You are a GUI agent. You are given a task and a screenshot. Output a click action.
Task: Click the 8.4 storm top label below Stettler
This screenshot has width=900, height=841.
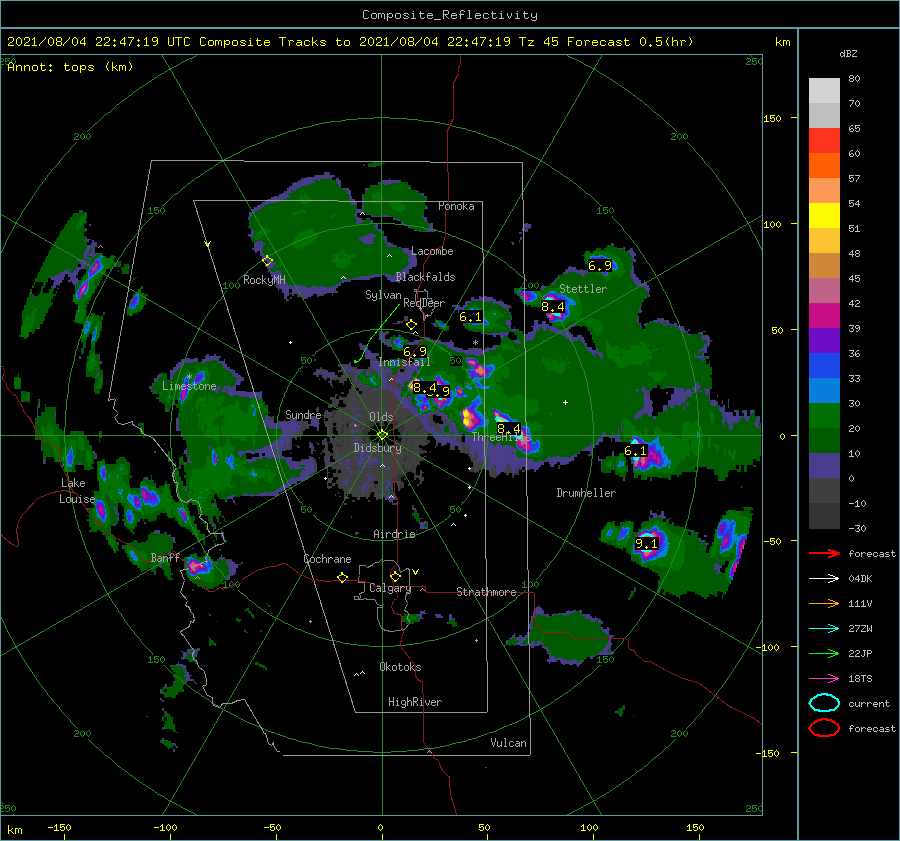pos(553,307)
